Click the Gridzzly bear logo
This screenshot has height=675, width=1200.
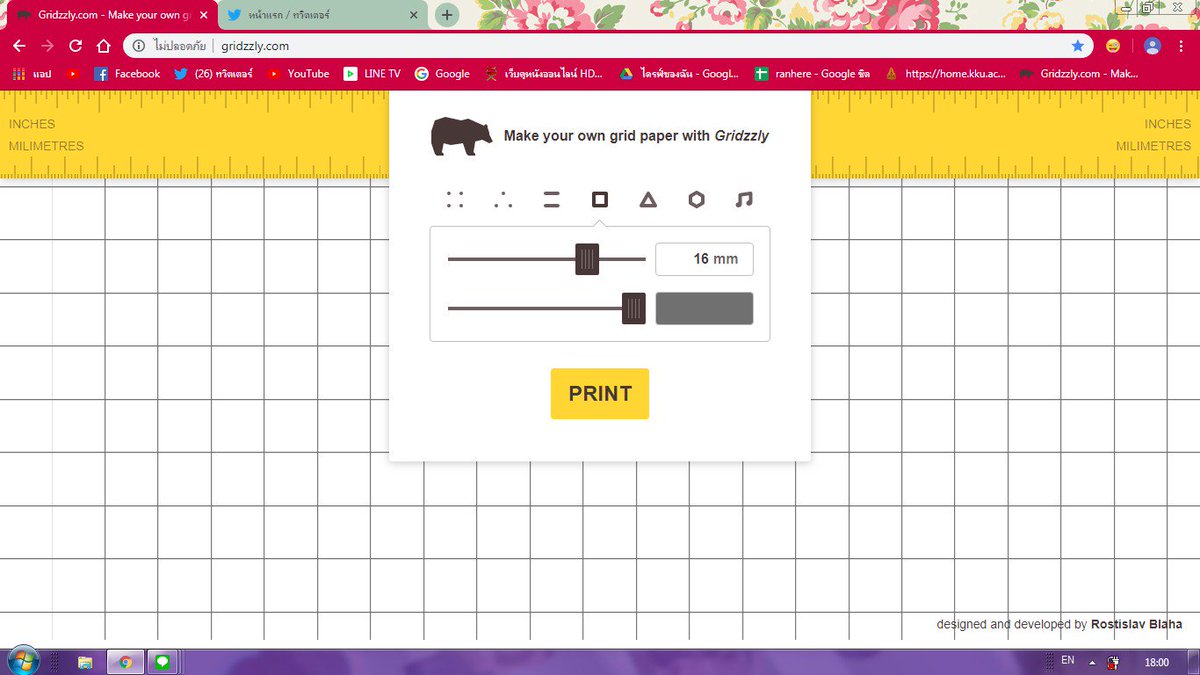click(x=461, y=137)
